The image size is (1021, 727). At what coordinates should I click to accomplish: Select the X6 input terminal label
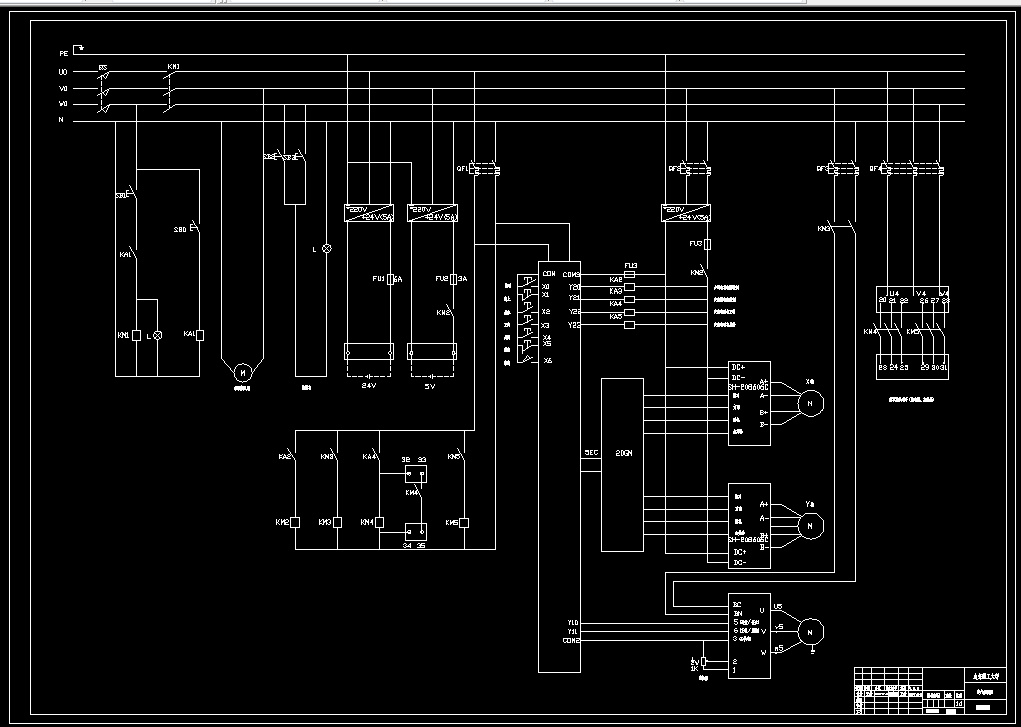point(548,361)
